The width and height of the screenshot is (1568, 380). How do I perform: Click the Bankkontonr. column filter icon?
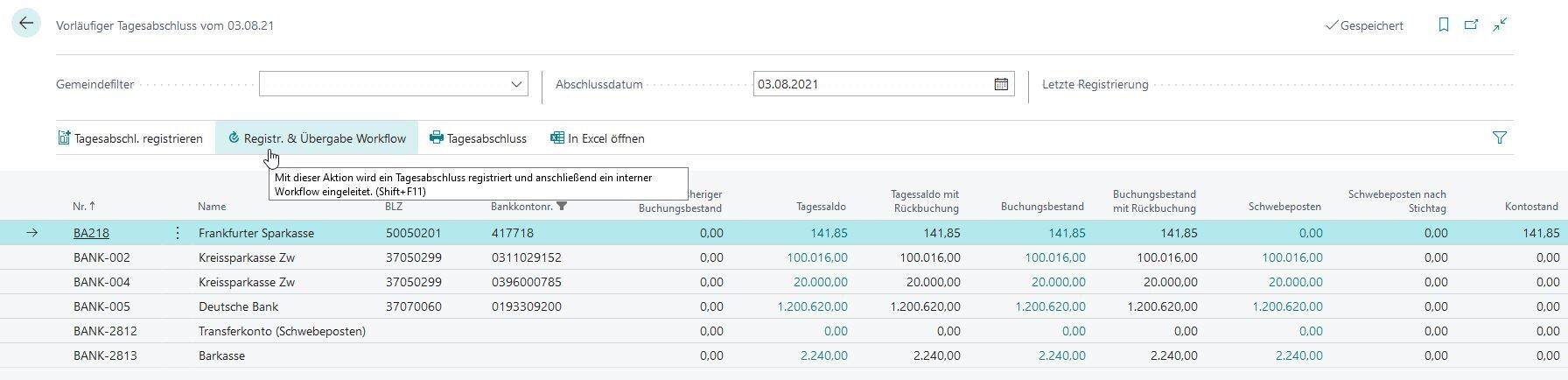click(563, 207)
